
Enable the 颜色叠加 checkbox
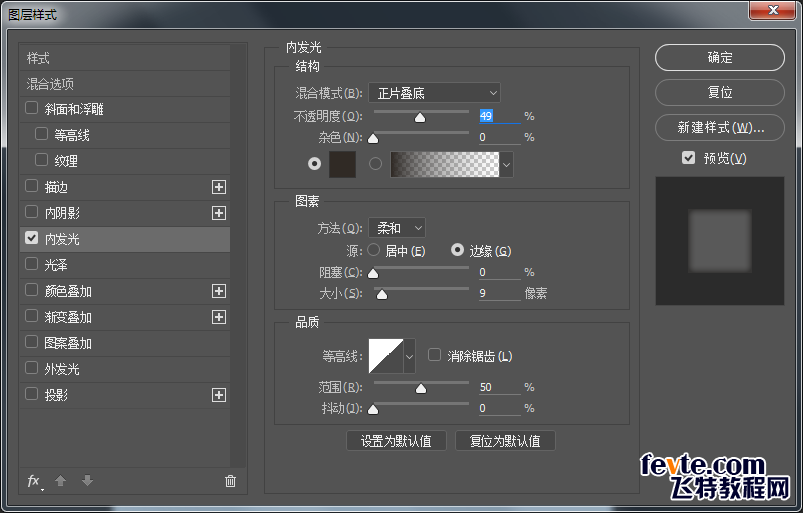tap(31, 290)
